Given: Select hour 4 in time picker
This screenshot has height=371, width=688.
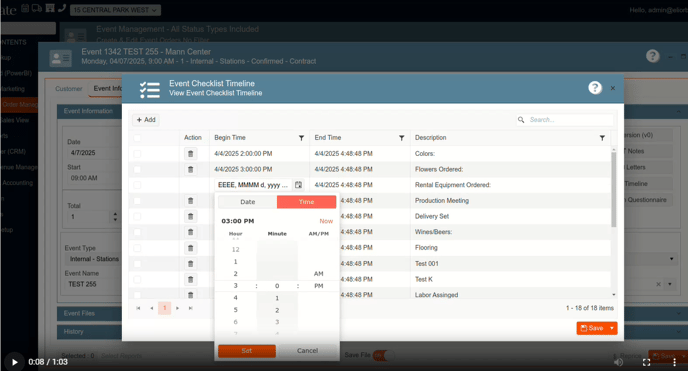Looking at the screenshot, I should click(x=236, y=298).
